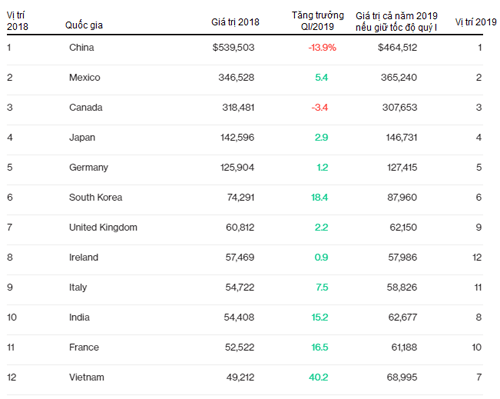500x399 pixels.
Task: Click China's red -13.9% growth value
Action: (322, 47)
